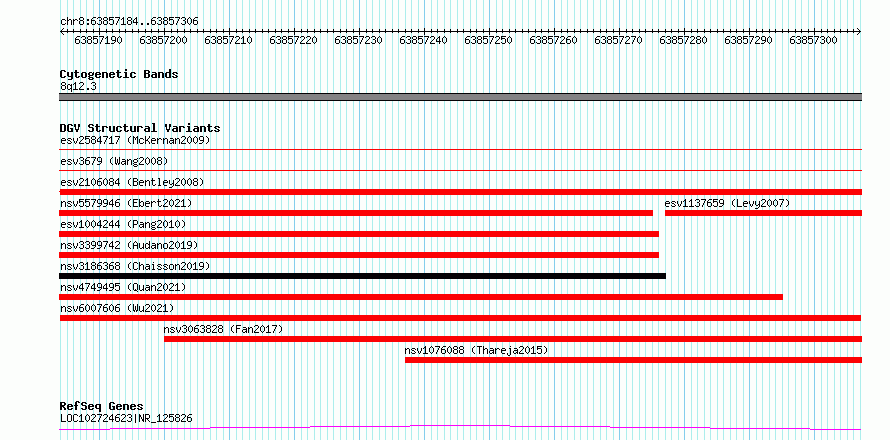Select the DGV Structural Variants track title
The width and height of the screenshot is (890, 440).
click(140, 128)
